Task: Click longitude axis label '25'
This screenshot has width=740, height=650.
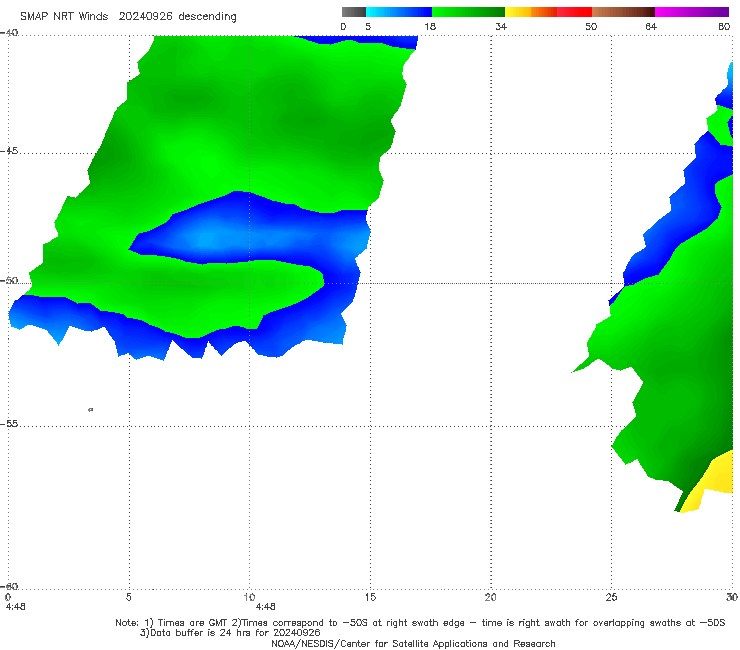Action: (x=611, y=598)
